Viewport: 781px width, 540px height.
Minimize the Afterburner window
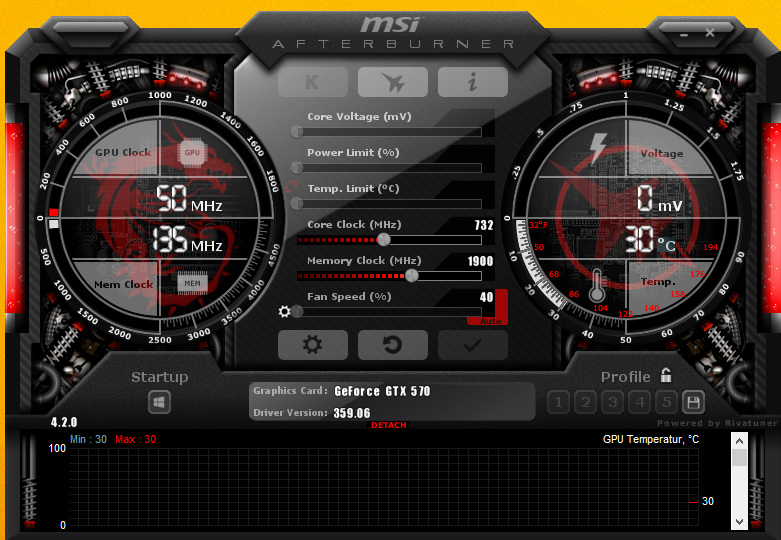pyautogui.click(x=684, y=35)
